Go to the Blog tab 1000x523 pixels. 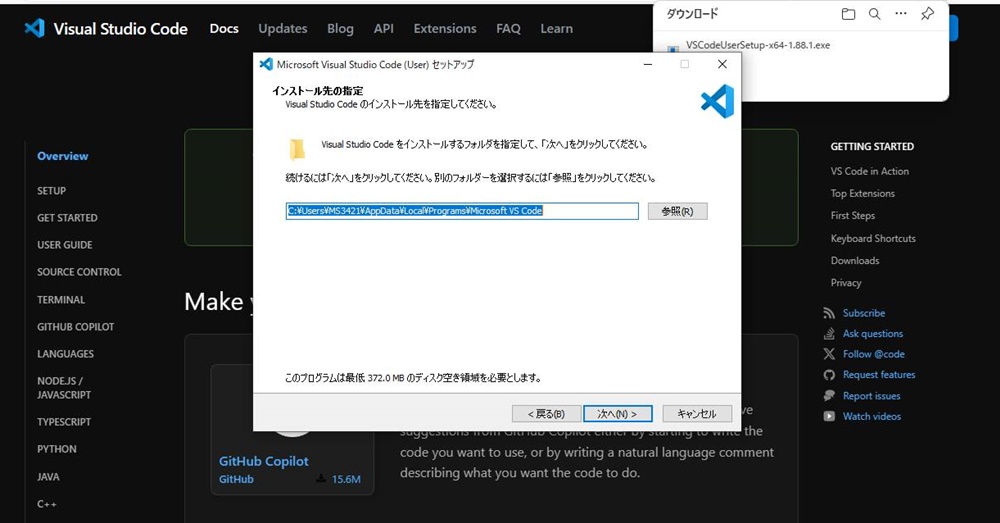(340, 29)
